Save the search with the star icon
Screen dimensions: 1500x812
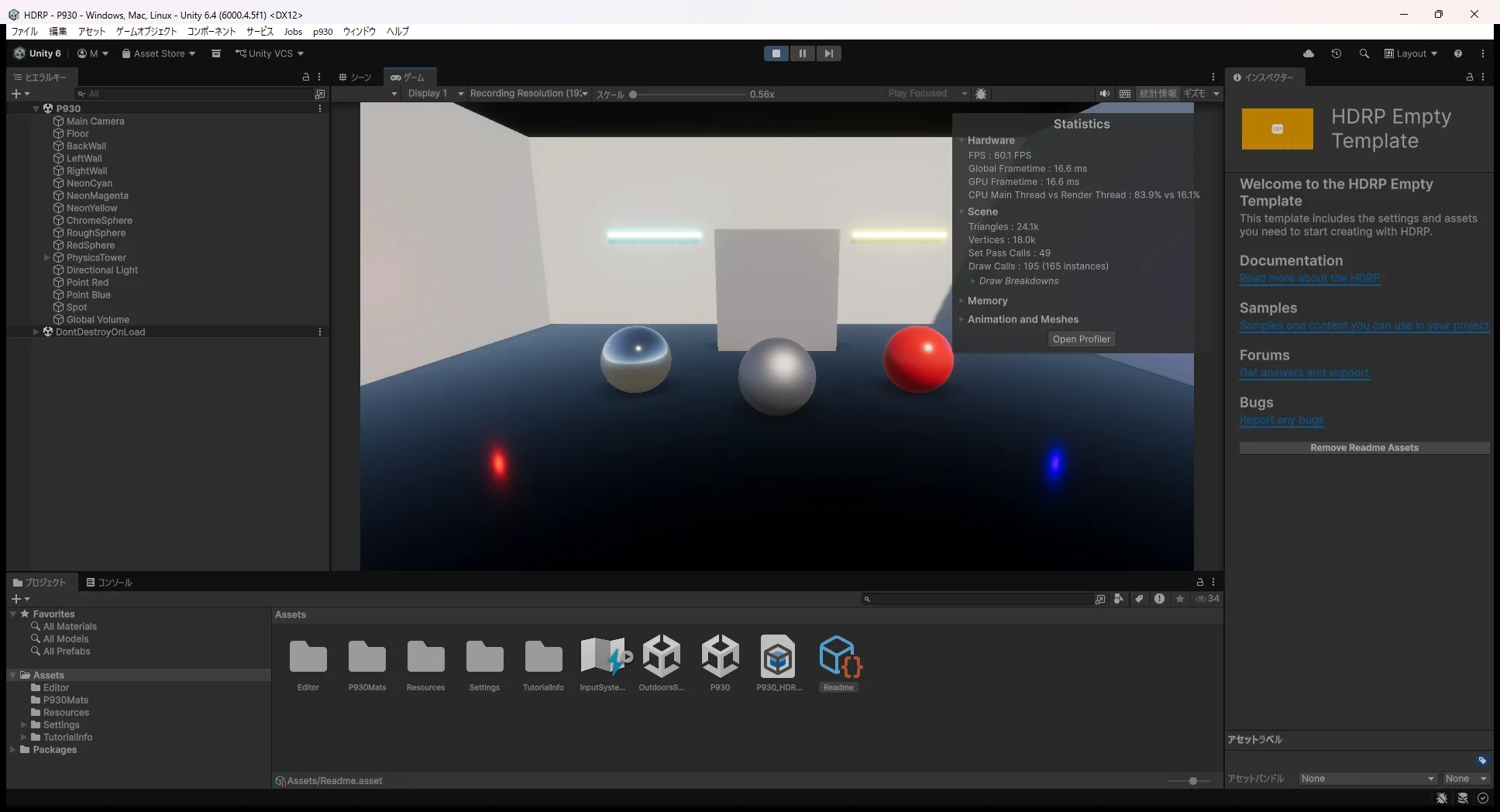pyautogui.click(x=1180, y=599)
